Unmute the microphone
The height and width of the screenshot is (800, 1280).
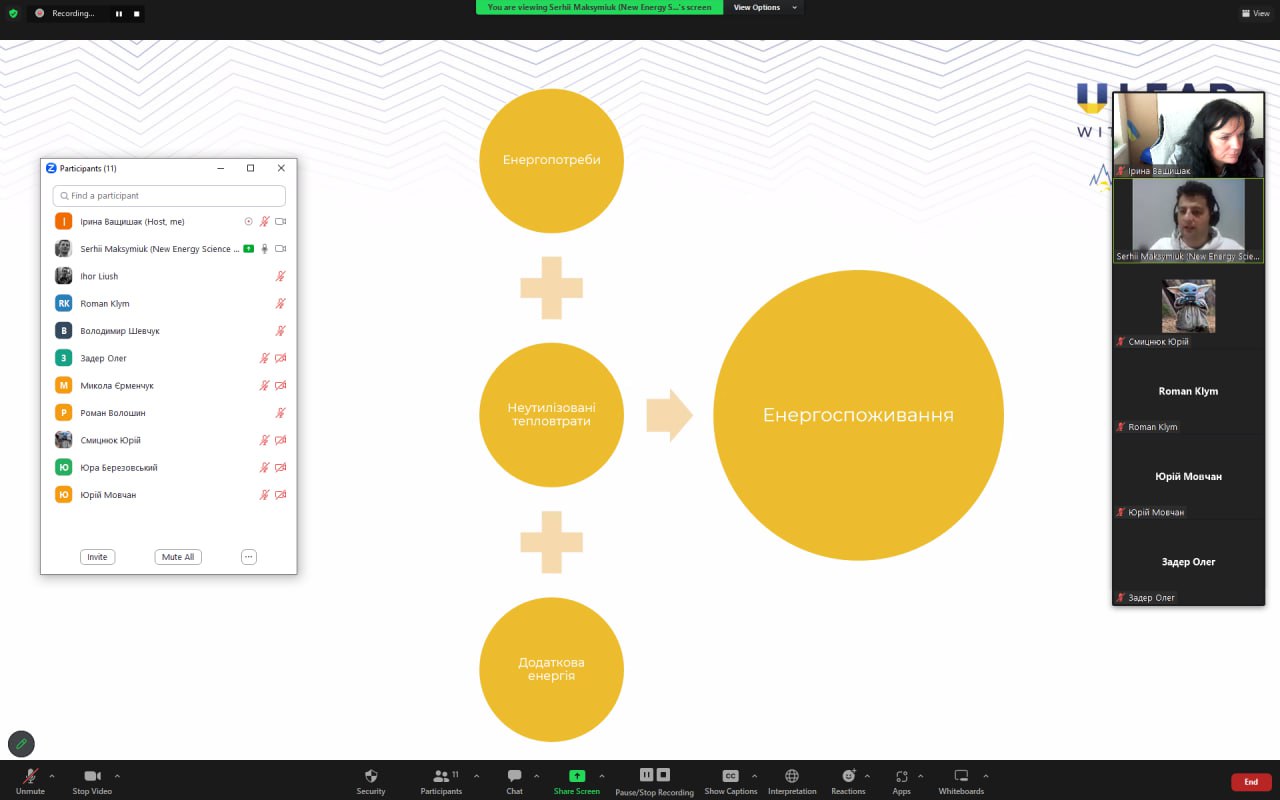pyautogui.click(x=30, y=776)
